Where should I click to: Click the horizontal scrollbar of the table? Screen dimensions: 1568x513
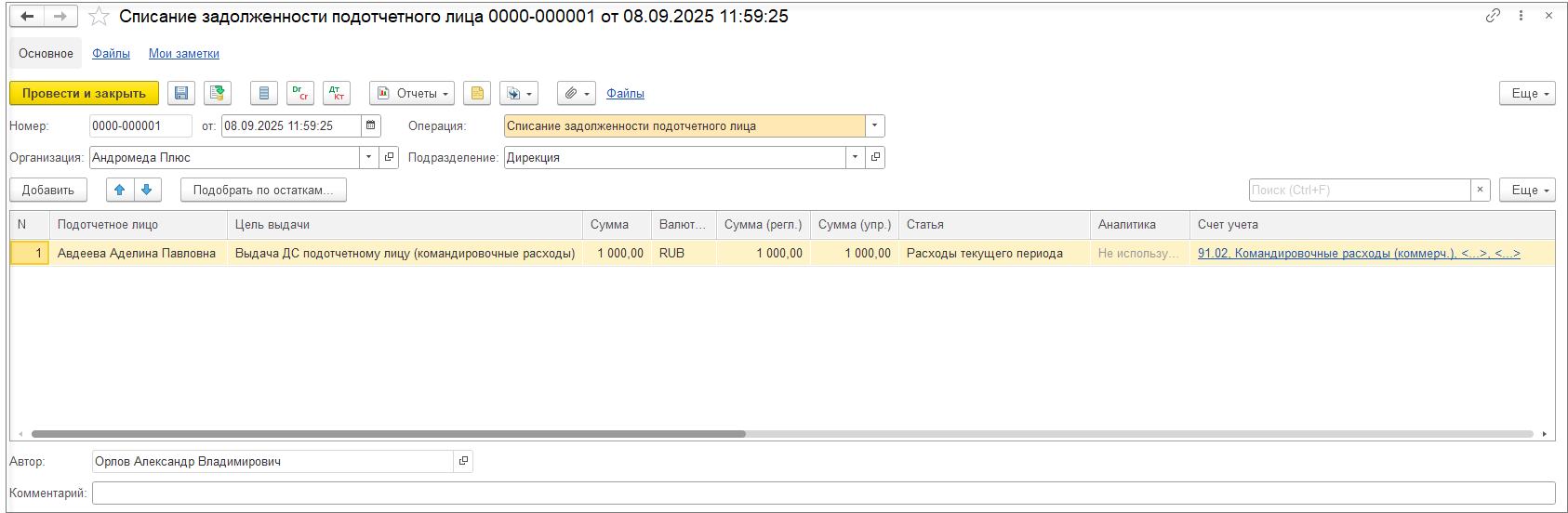point(388,434)
